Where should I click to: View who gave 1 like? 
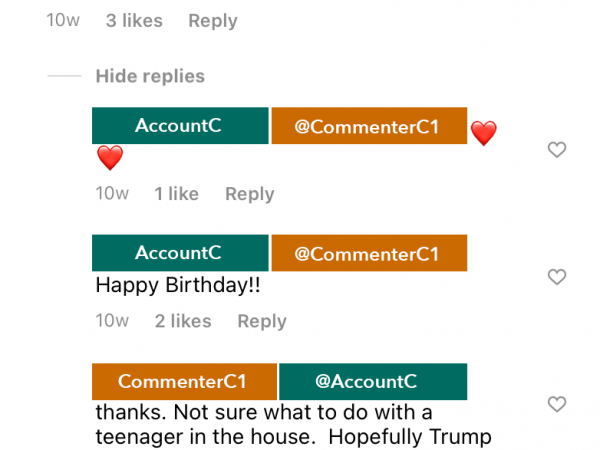(x=176, y=194)
